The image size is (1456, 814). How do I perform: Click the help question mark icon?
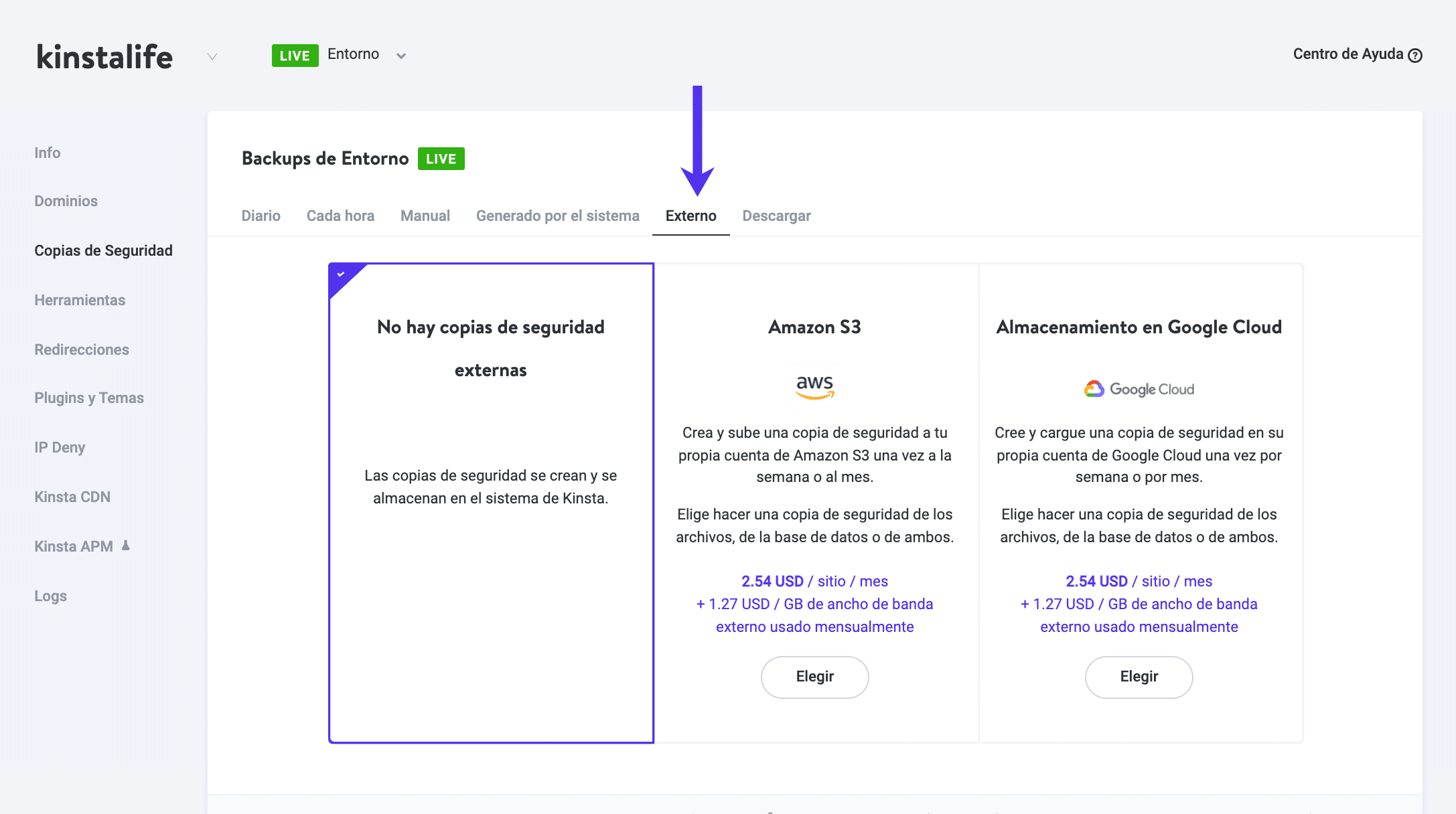click(x=1414, y=56)
